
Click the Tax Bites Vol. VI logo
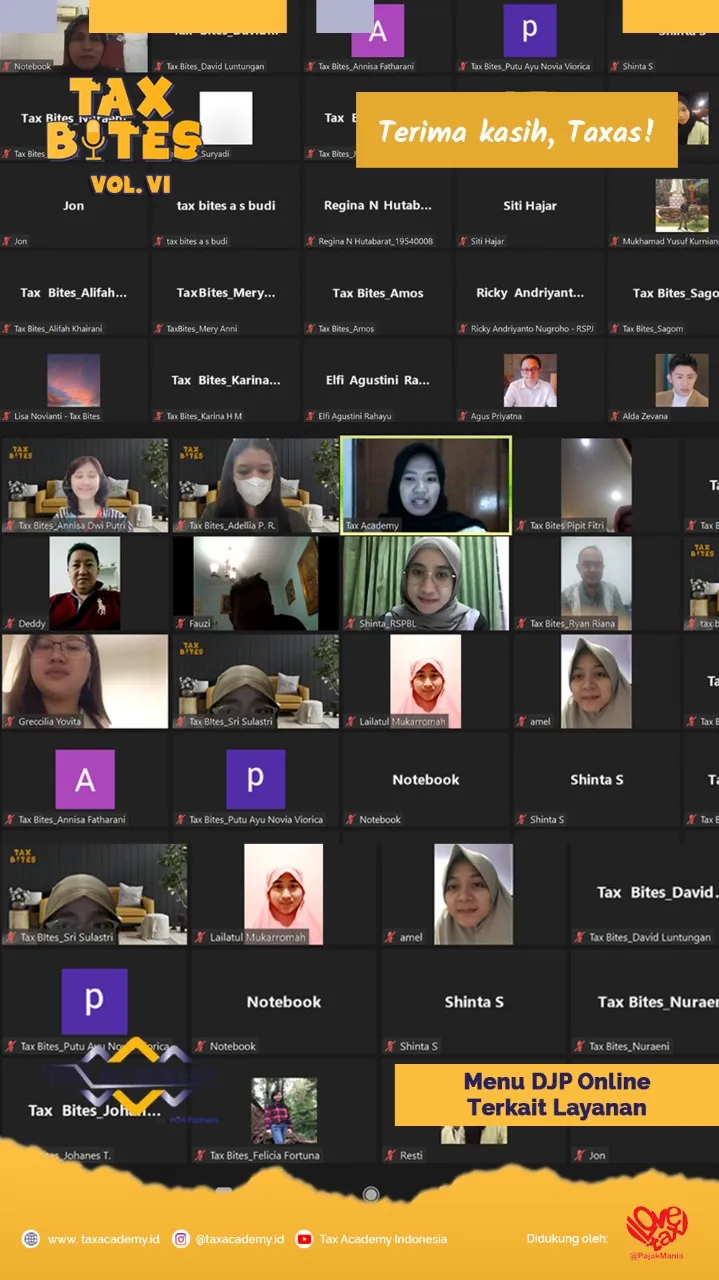[123, 135]
